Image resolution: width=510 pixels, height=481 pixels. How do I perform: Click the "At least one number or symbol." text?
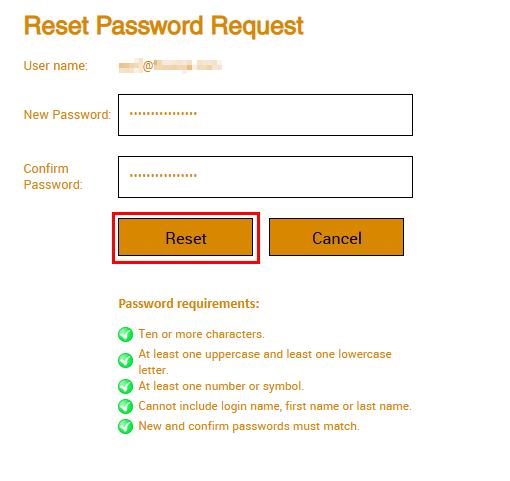click(x=221, y=386)
